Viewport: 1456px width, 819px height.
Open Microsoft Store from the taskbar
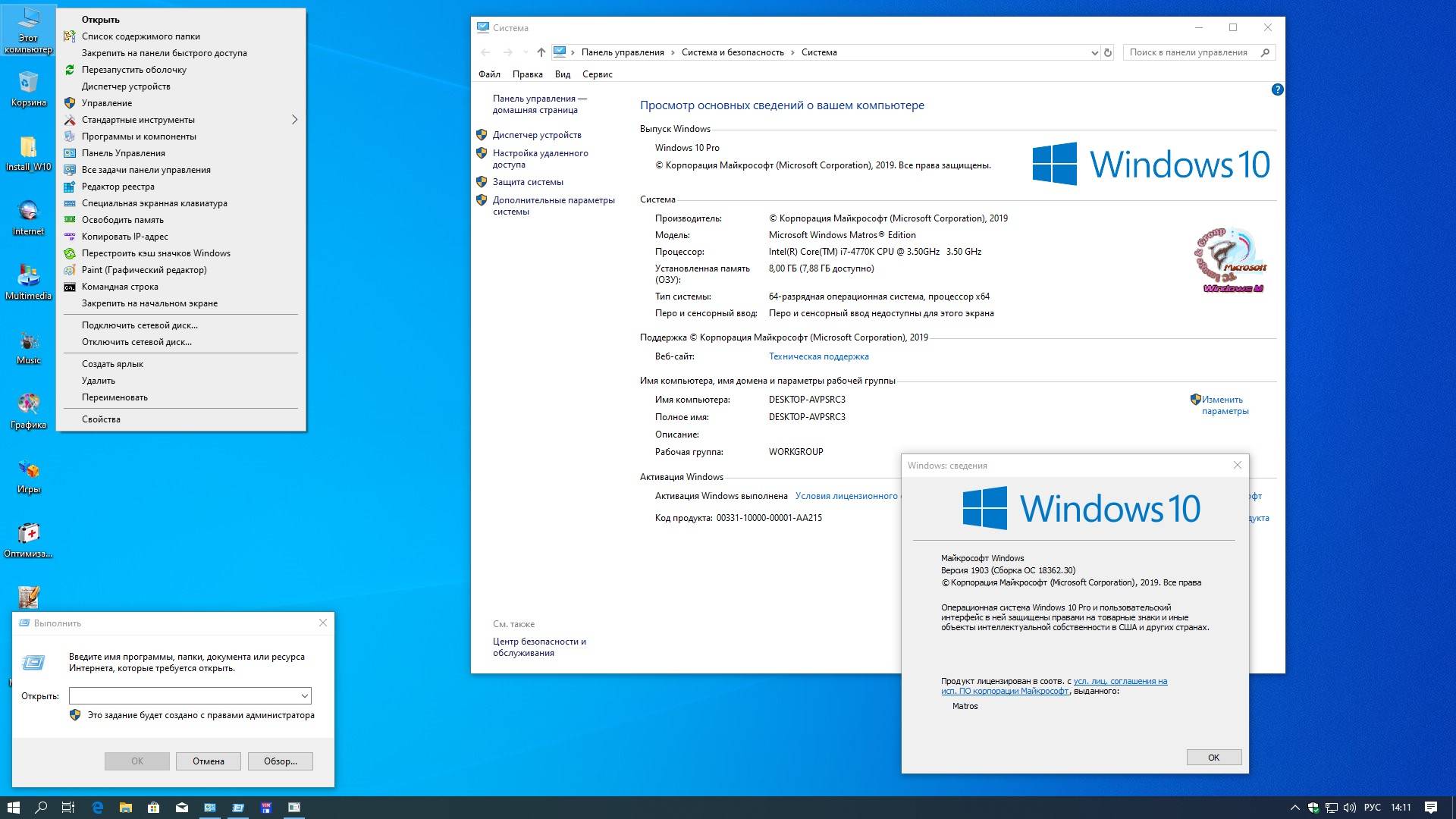[x=153, y=808]
